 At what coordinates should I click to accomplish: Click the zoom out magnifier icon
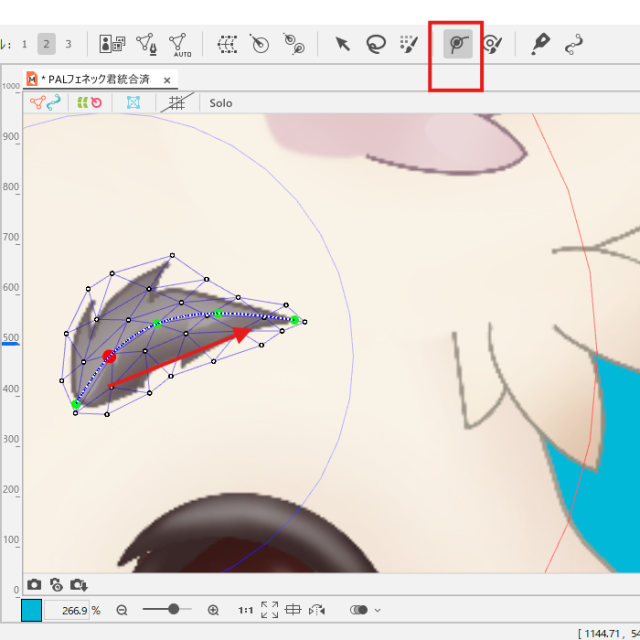click(122, 610)
